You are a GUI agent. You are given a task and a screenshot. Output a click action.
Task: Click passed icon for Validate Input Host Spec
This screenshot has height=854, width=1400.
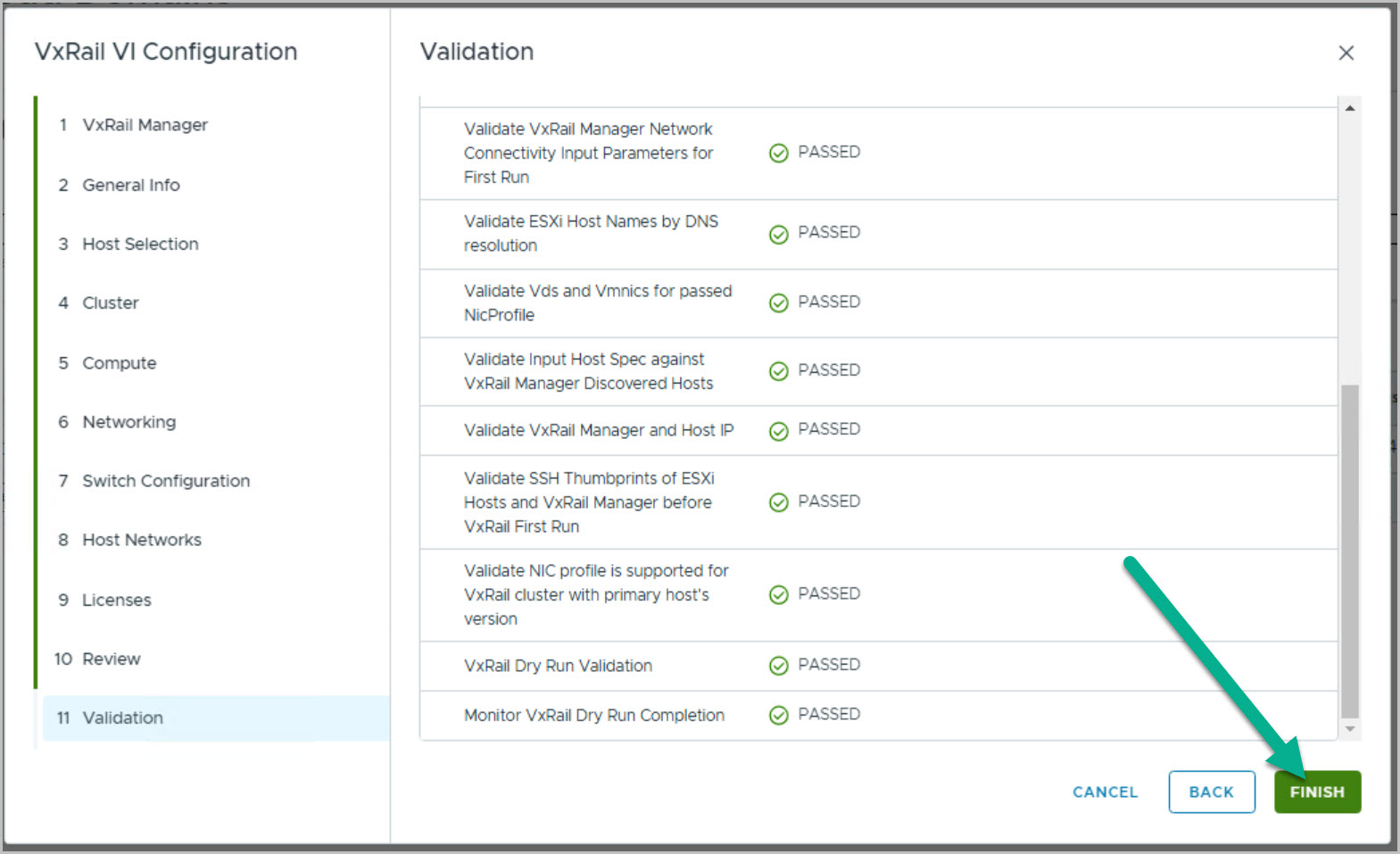[778, 371]
